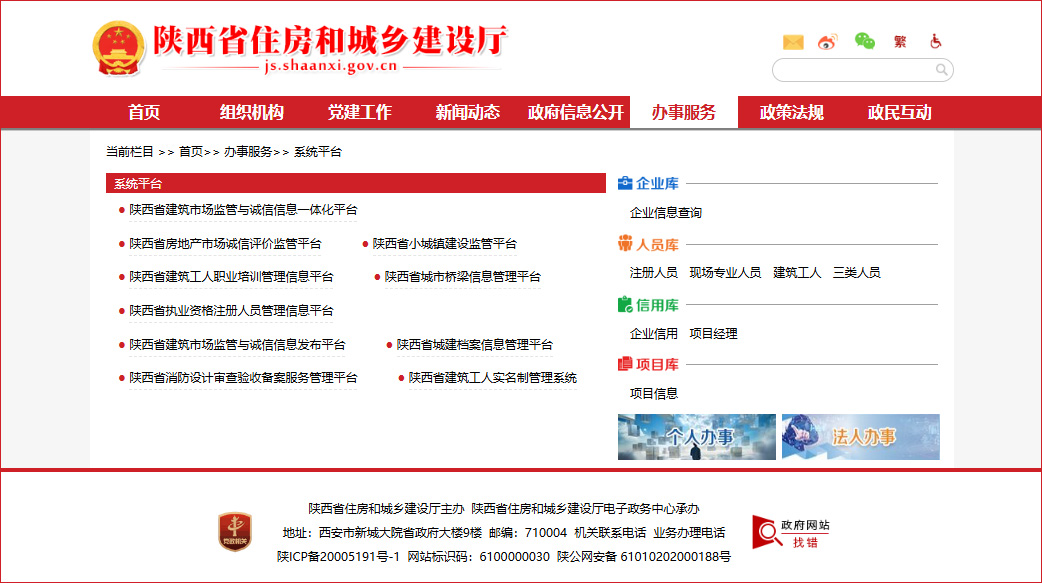This screenshot has width=1042, height=583.
Task: Click 首页 in the breadcrumb path
Action: click(191, 152)
